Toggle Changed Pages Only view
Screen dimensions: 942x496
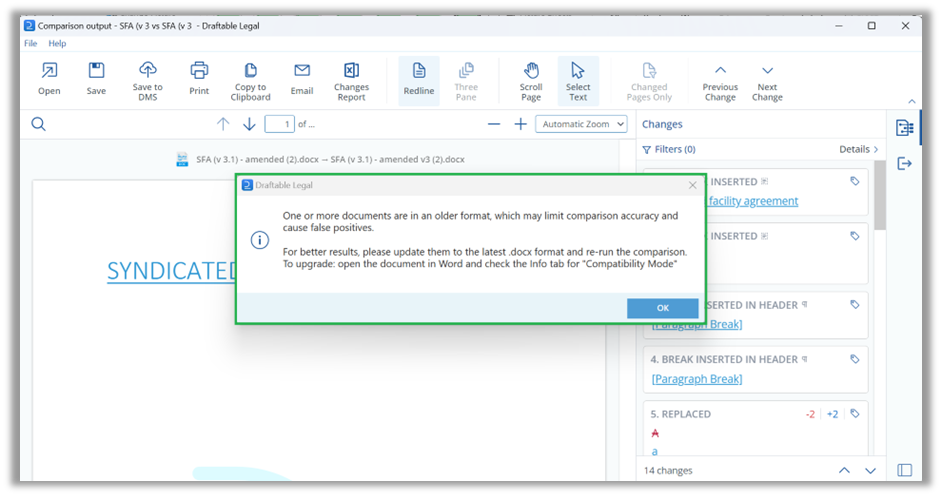pos(649,80)
